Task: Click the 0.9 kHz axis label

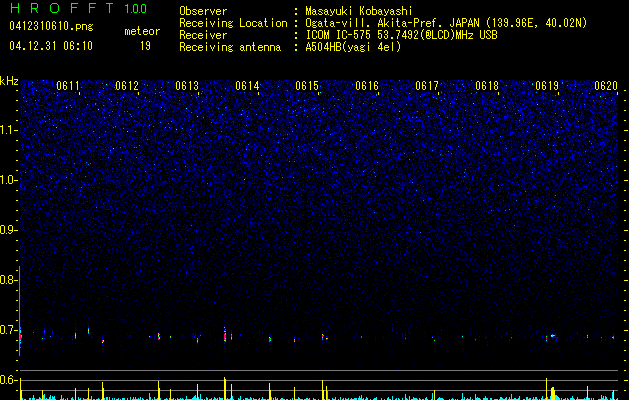Action: (8, 230)
